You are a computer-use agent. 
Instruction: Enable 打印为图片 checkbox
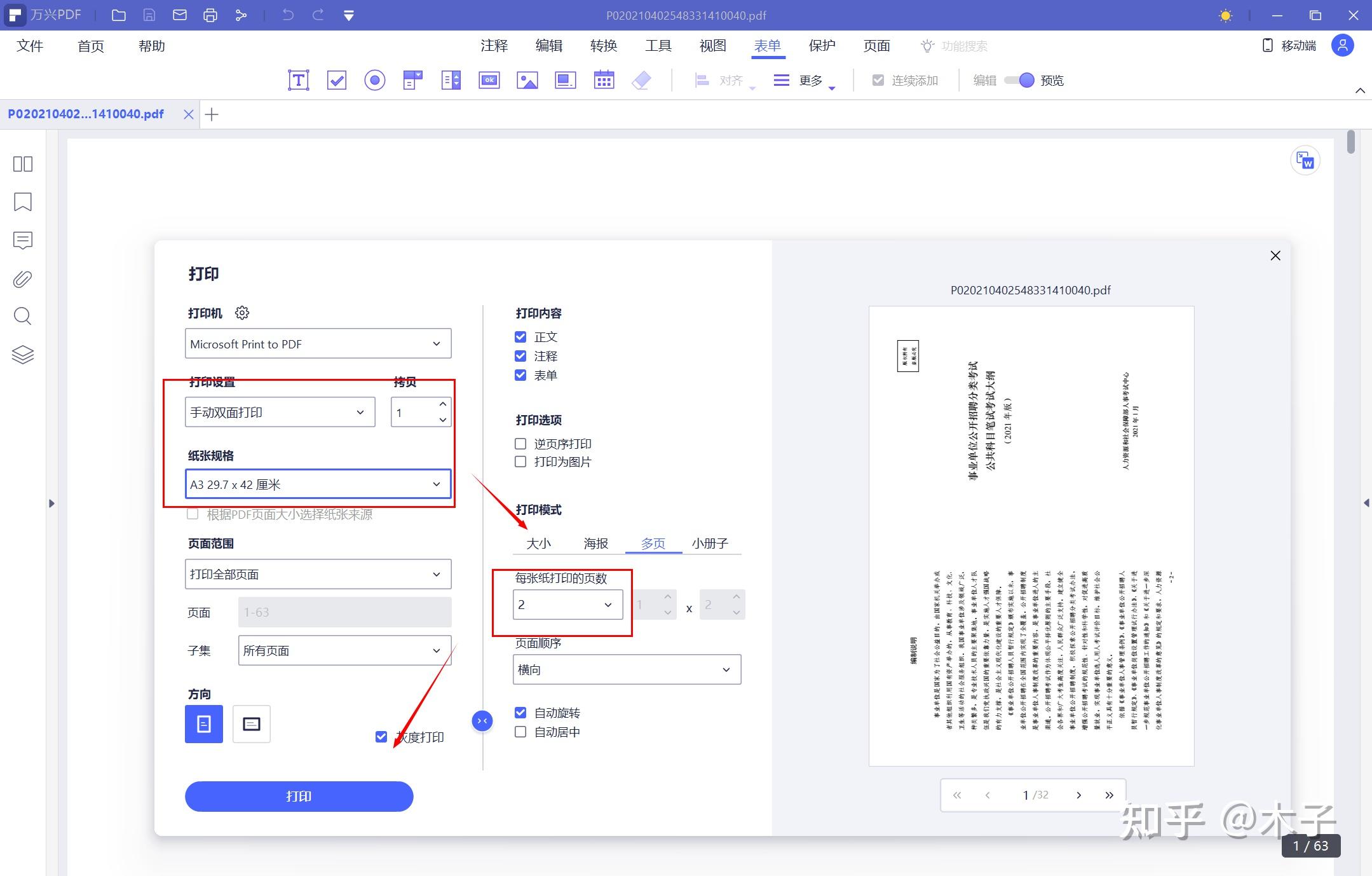coord(520,462)
